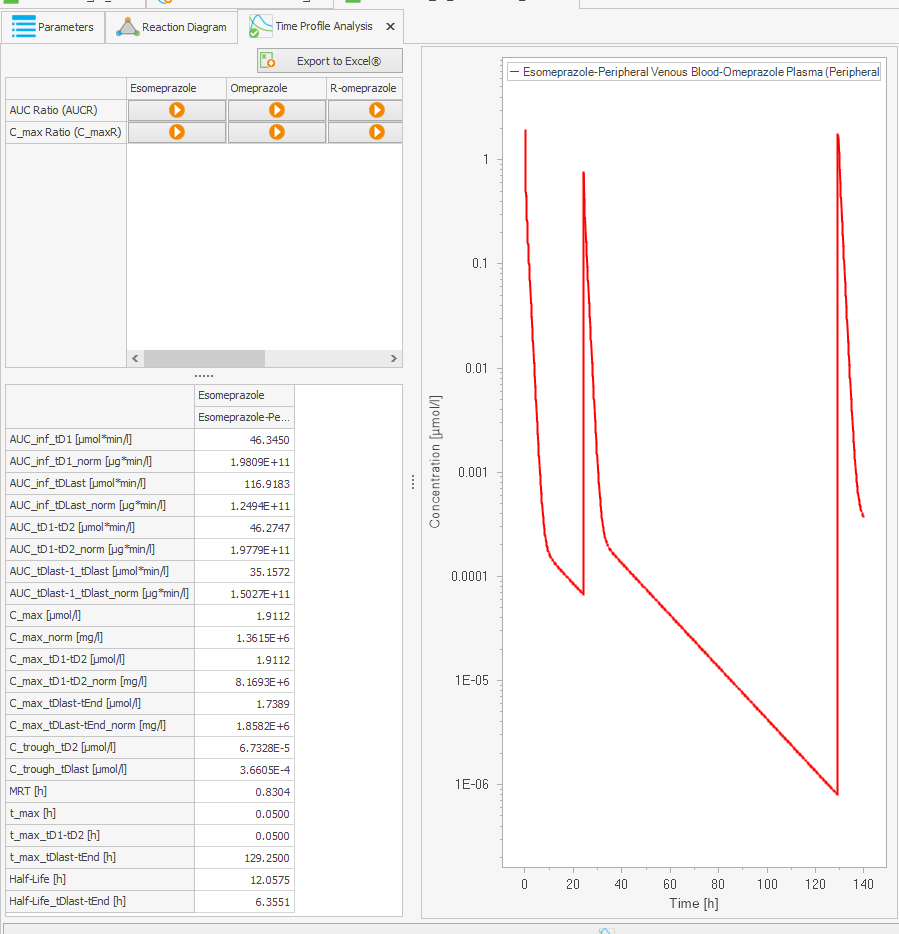Select the C_trough_tDlast value 3.6605E-4
The width and height of the screenshot is (899, 934).
point(244,770)
